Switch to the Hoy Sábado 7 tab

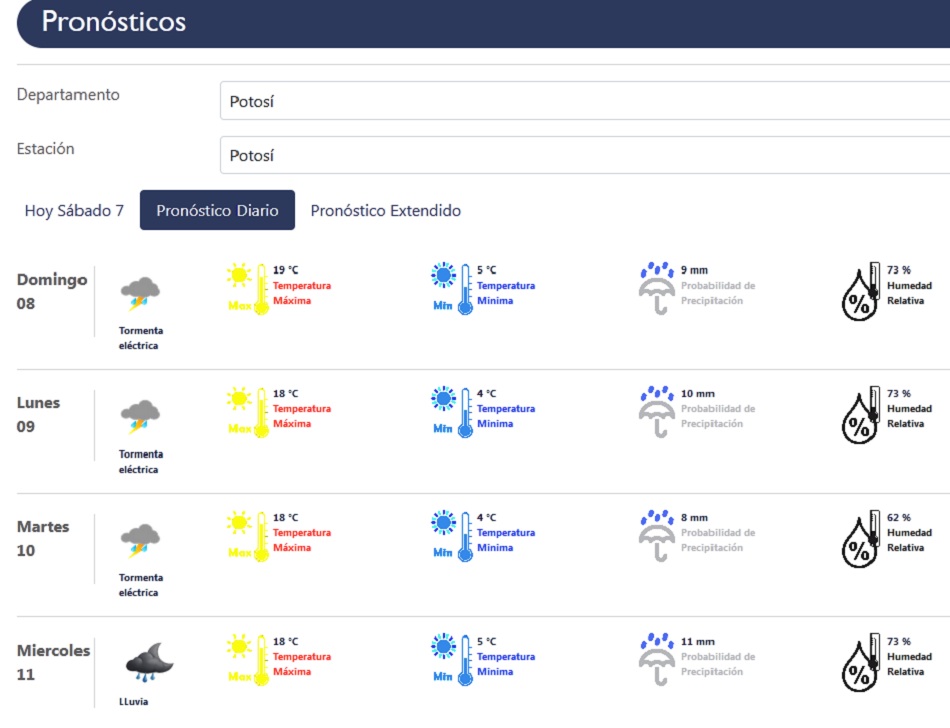point(74,211)
